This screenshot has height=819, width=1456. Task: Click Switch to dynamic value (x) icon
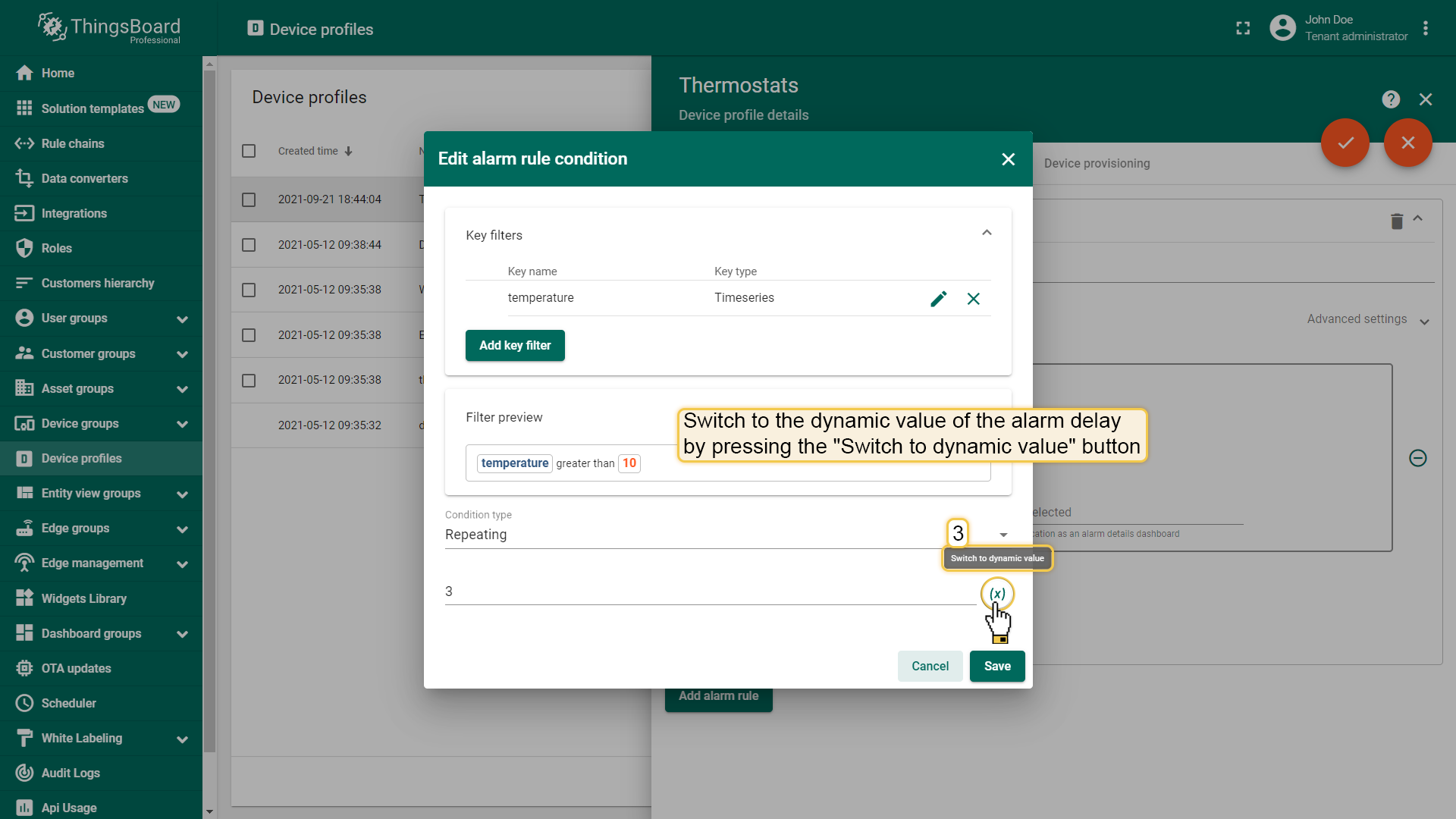tap(997, 594)
